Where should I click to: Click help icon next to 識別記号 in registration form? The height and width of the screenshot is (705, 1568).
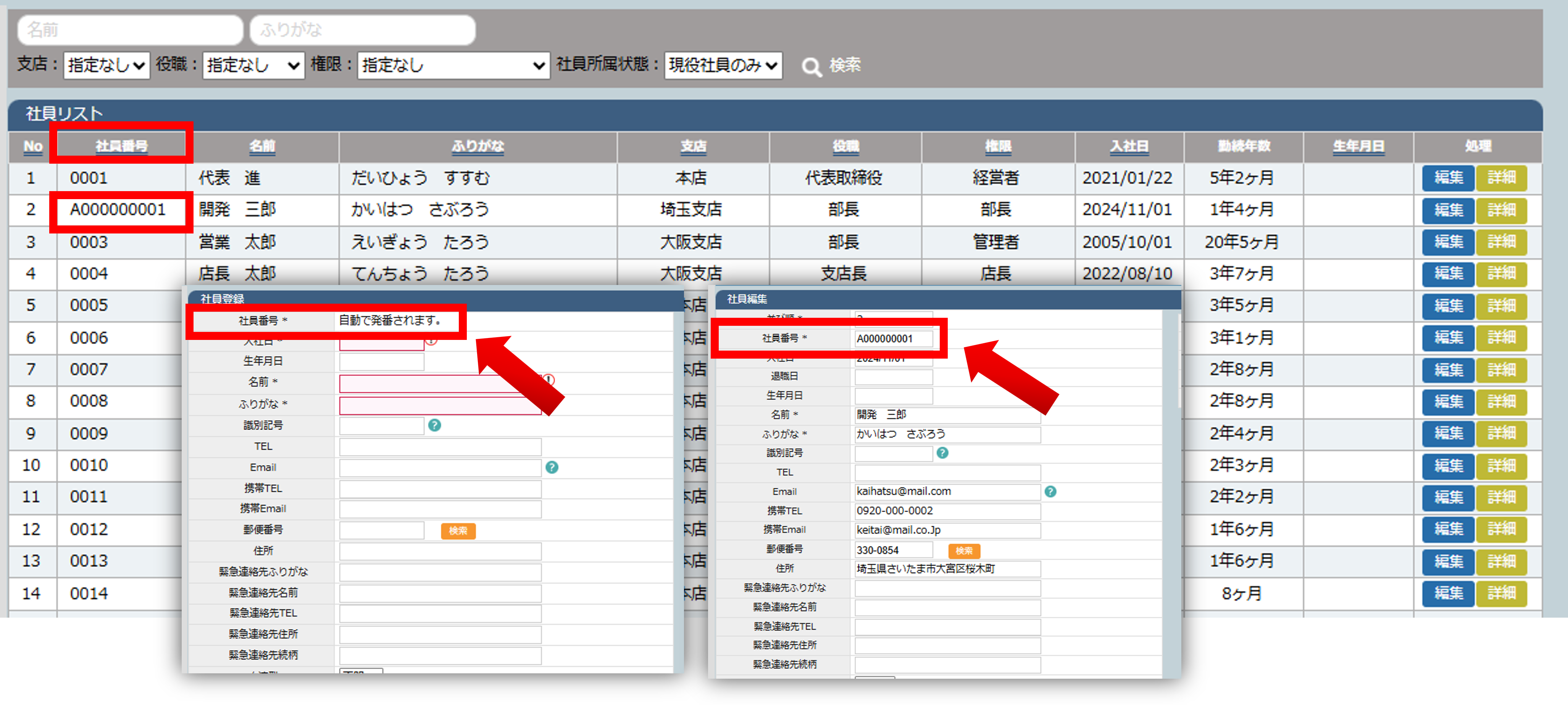pos(434,425)
